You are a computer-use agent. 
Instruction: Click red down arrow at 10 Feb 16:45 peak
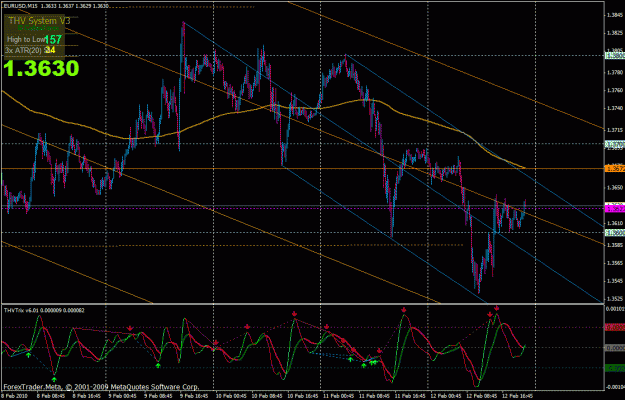pyautogui.click(x=294, y=314)
